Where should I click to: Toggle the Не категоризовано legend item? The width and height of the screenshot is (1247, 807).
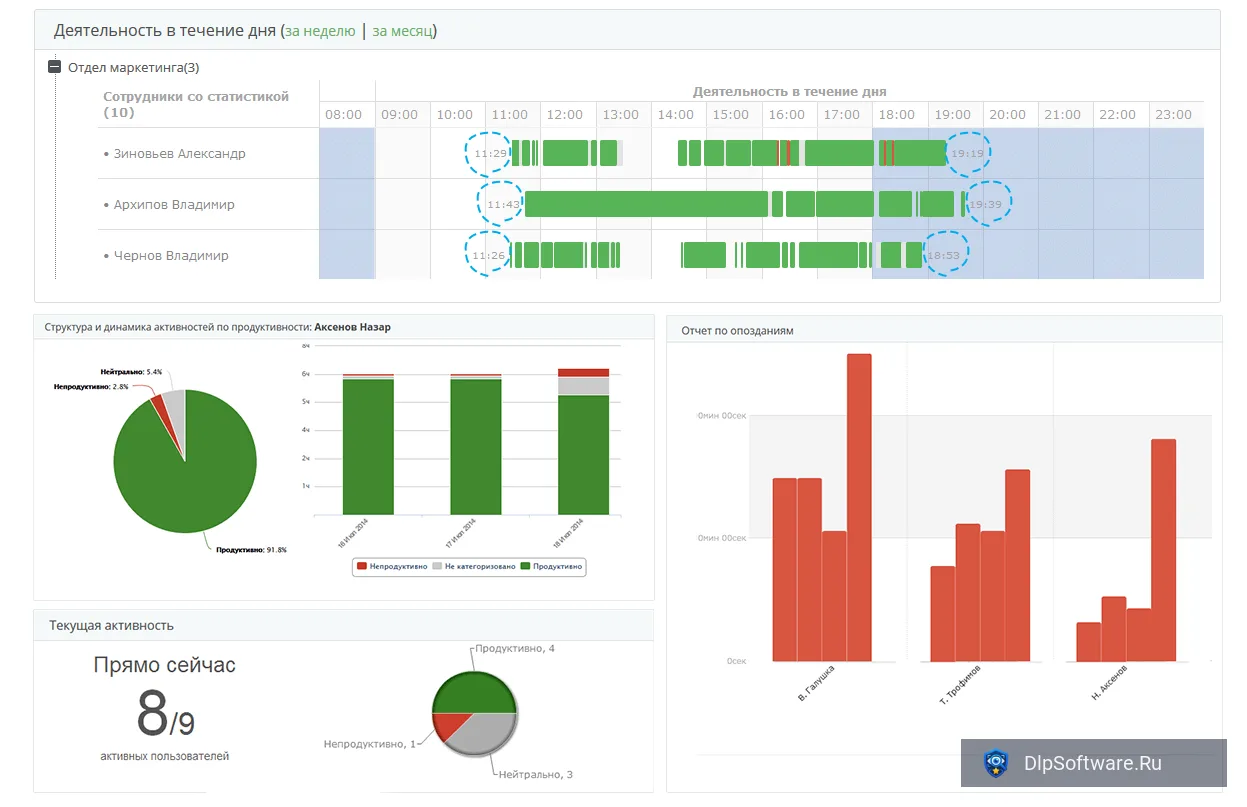pos(474,566)
